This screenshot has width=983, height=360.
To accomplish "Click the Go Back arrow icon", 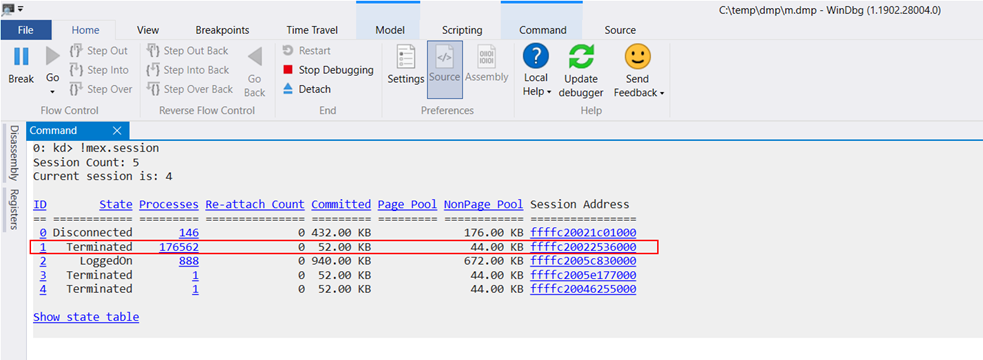I will 255,57.
